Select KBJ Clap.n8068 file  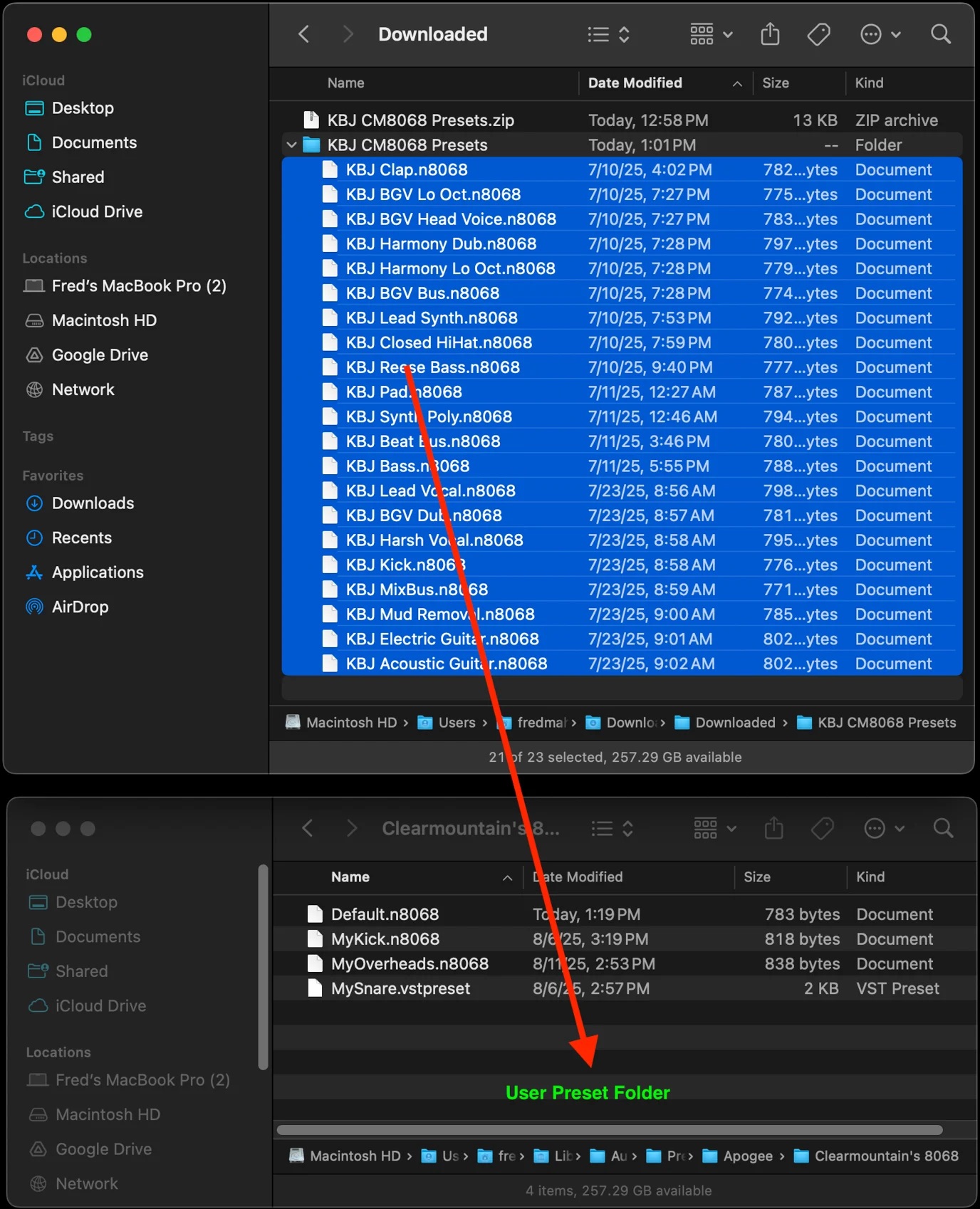[x=622, y=169]
